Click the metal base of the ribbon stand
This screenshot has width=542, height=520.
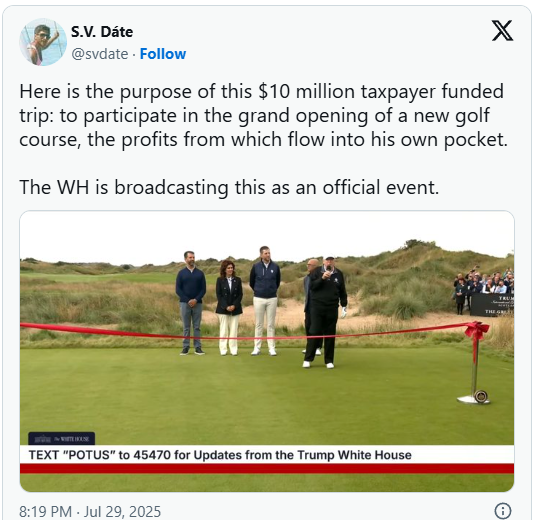[x=474, y=398]
